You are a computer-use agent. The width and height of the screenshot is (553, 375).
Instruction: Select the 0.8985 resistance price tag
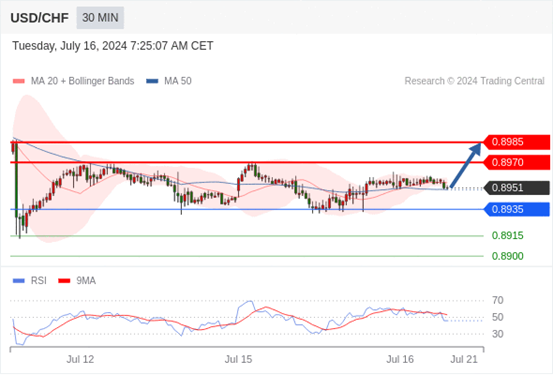click(x=516, y=142)
